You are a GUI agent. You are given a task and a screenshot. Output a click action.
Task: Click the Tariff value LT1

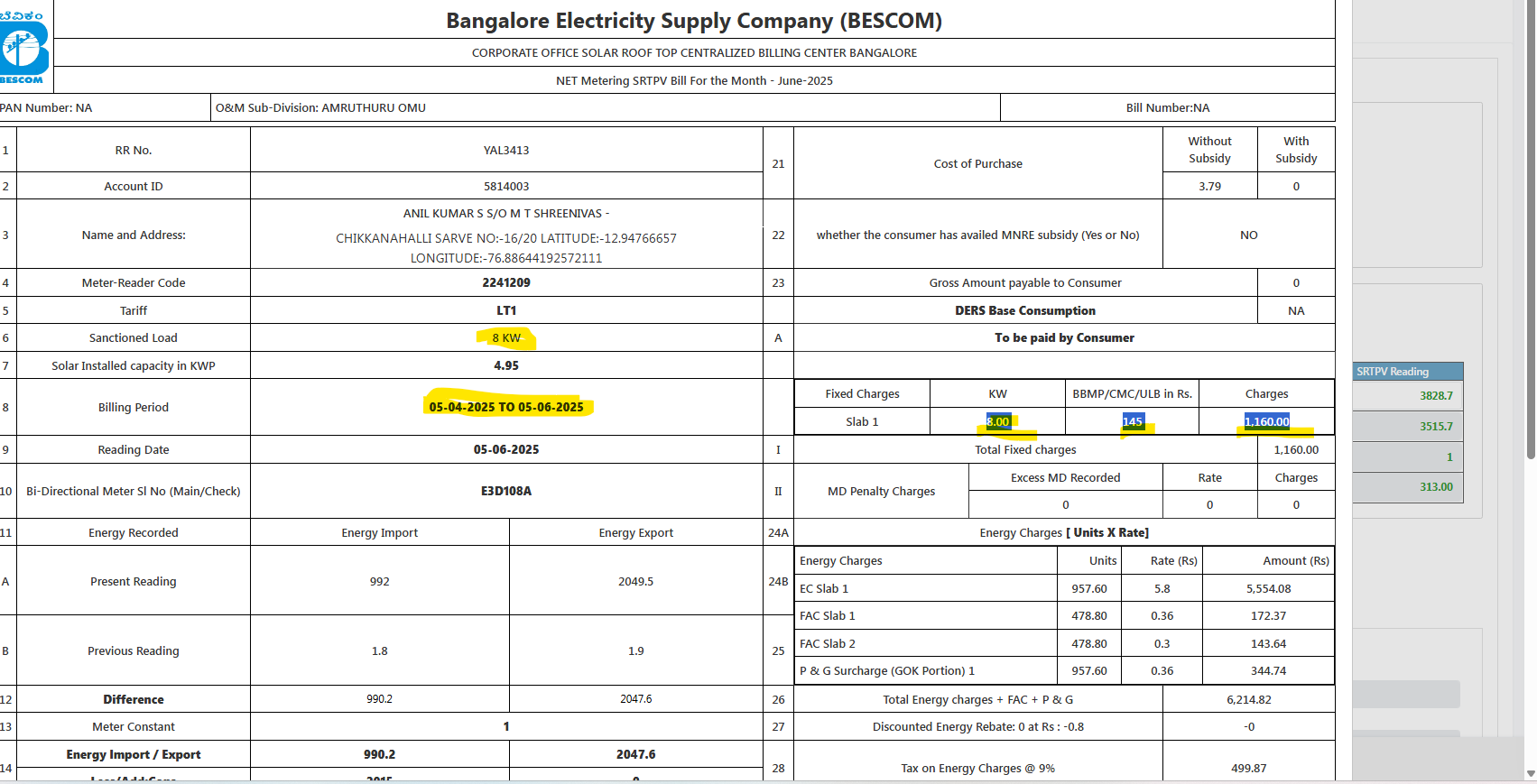tap(506, 311)
